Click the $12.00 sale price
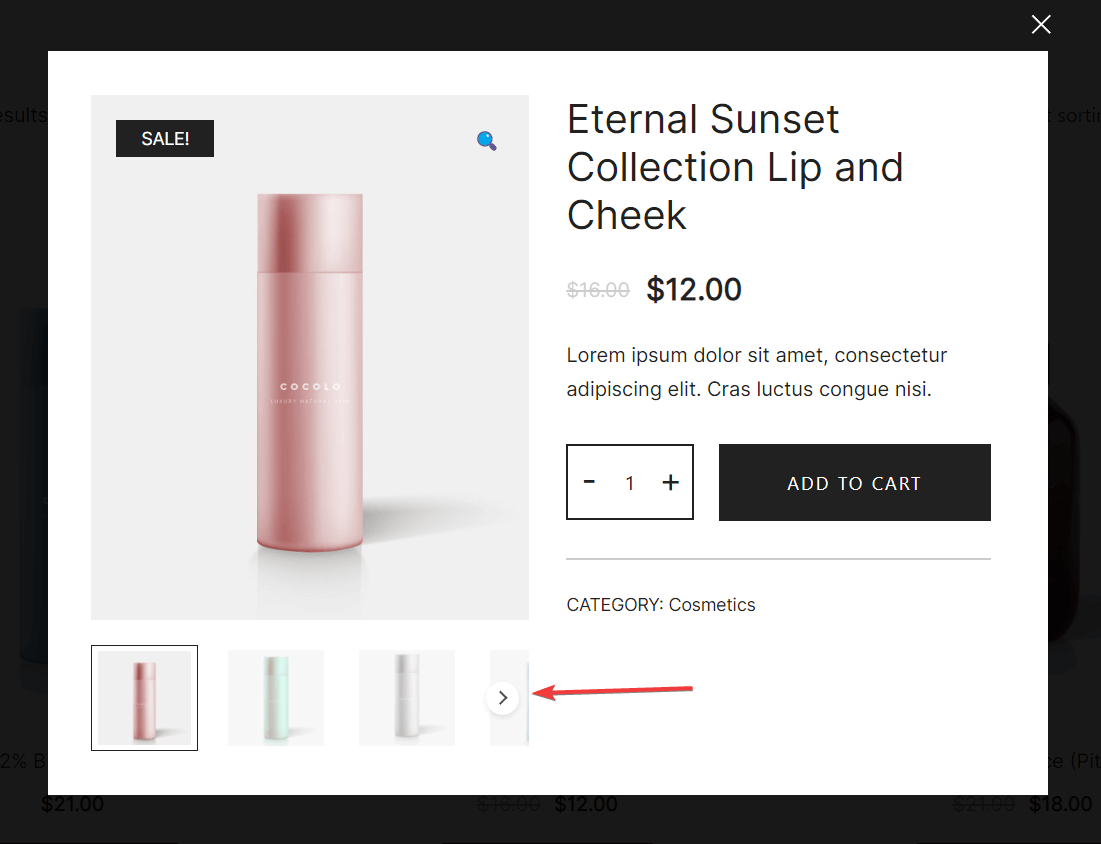Screen dimensions: 1101x844 point(694,289)
